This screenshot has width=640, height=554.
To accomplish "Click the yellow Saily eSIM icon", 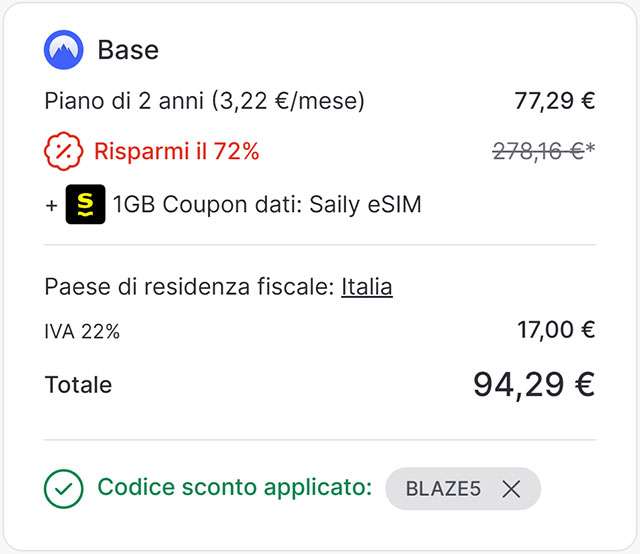I will 85,205.
